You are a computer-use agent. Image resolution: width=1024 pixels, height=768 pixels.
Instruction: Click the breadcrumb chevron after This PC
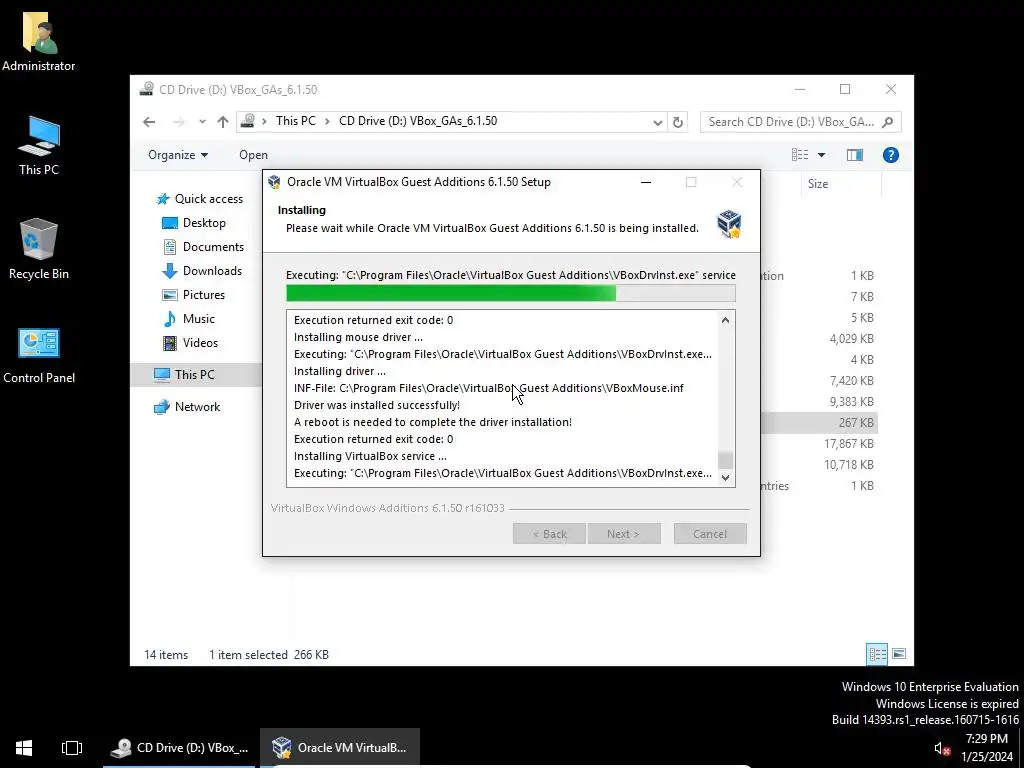pyautogui.click(x=327, y=121)
